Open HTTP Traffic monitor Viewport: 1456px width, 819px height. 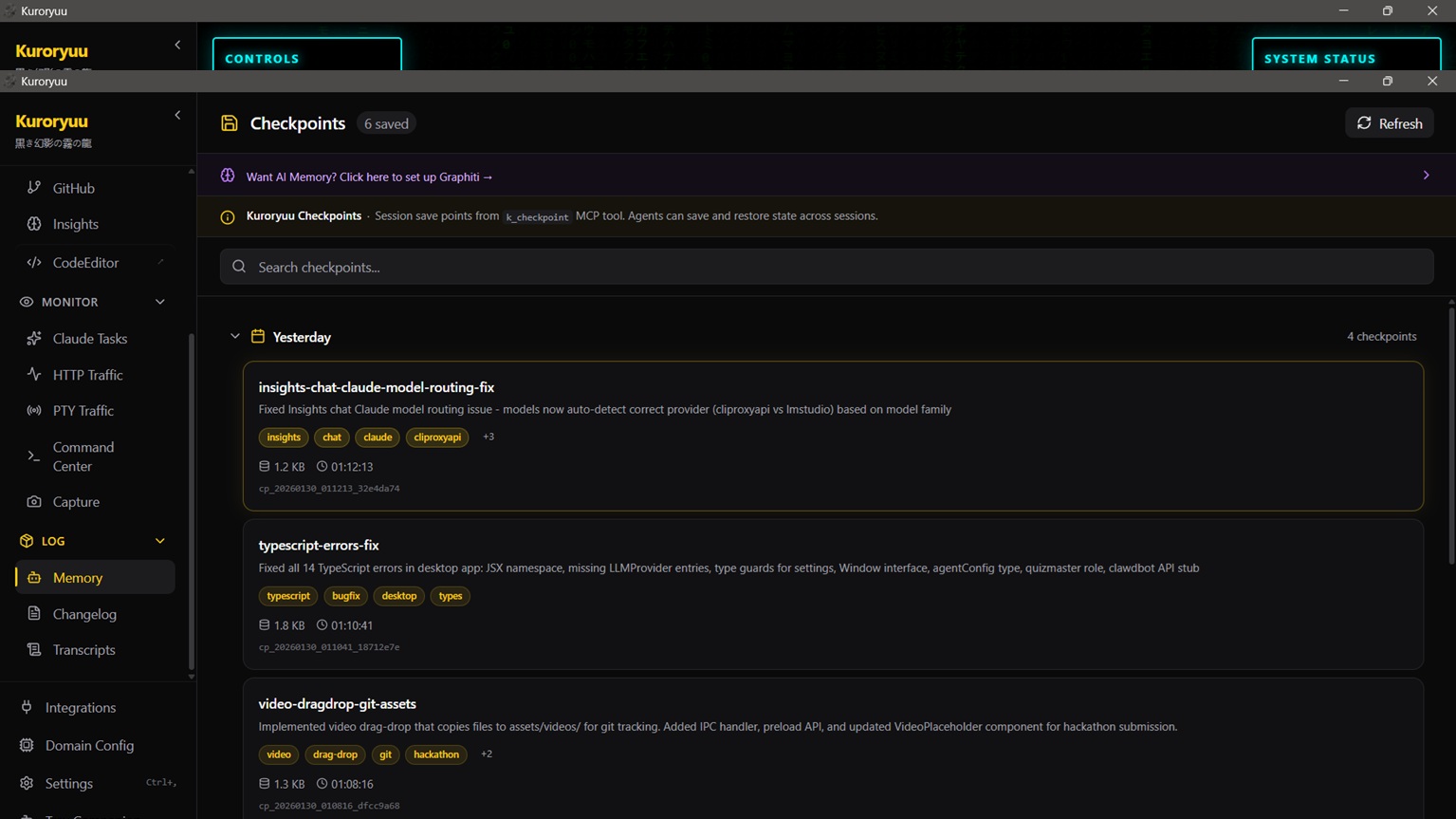87,375
